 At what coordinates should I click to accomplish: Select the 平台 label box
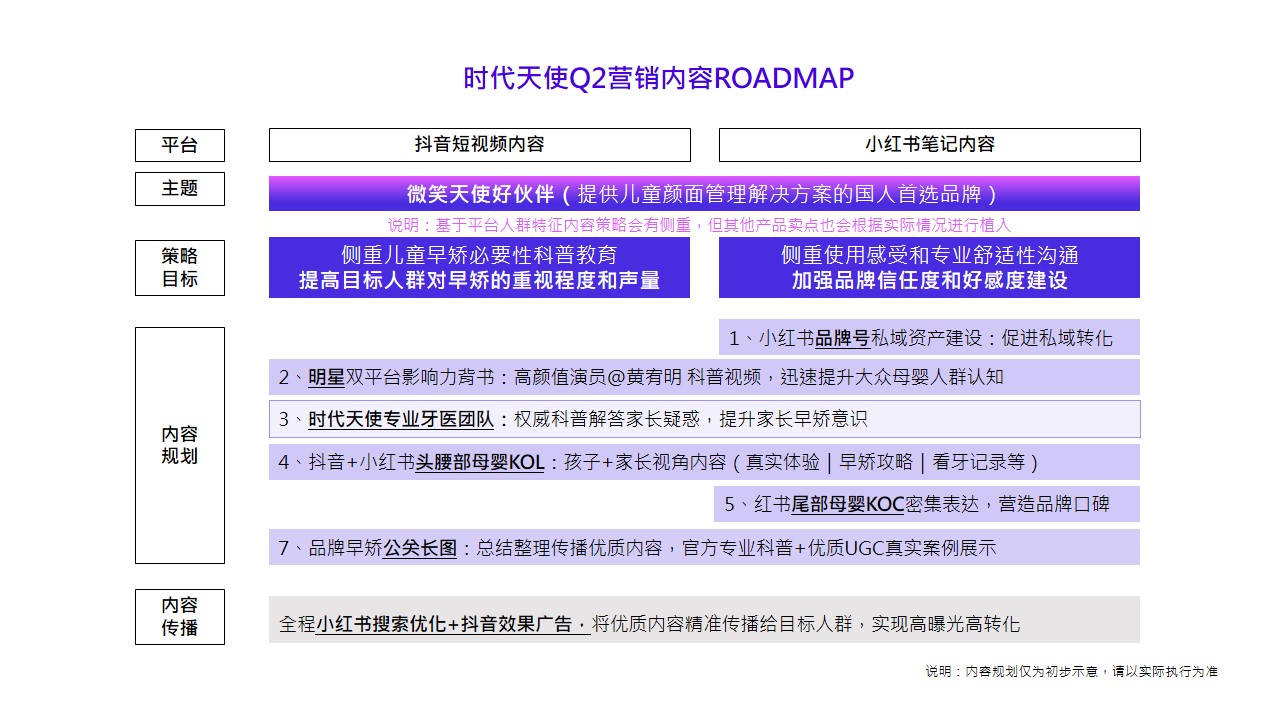tap(180, 145)
